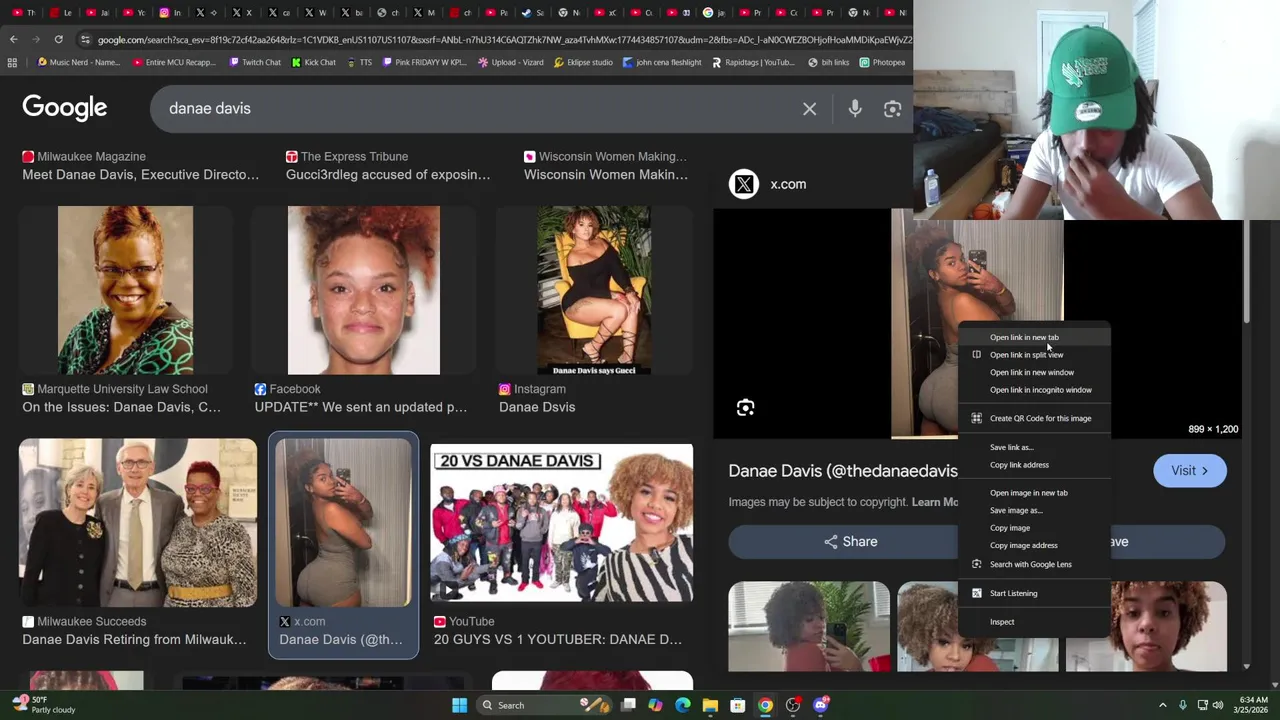Select Start Listening in context menu

[1034, 593]
